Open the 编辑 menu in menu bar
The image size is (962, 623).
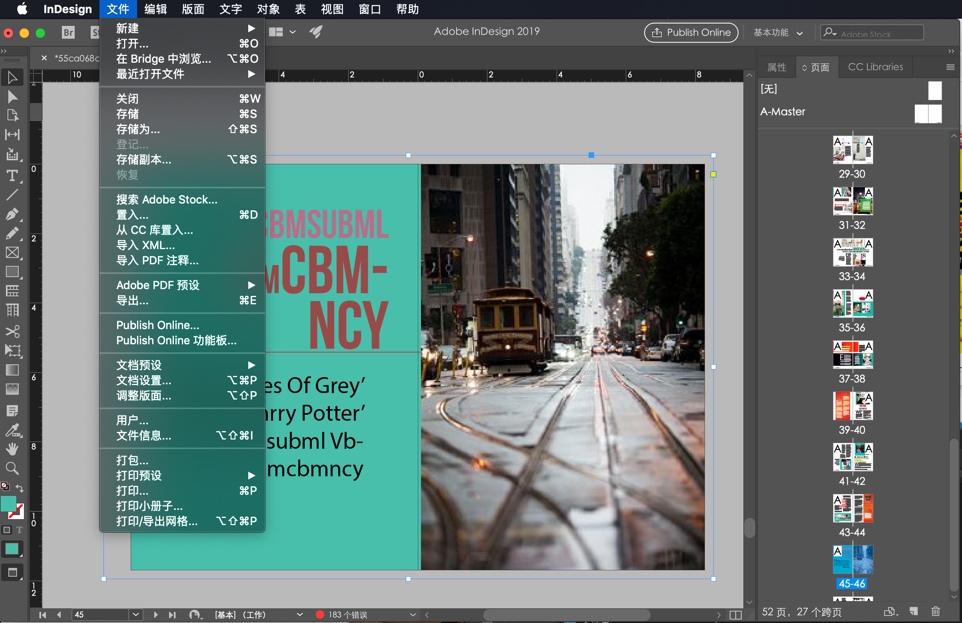[x=155, y=9]
